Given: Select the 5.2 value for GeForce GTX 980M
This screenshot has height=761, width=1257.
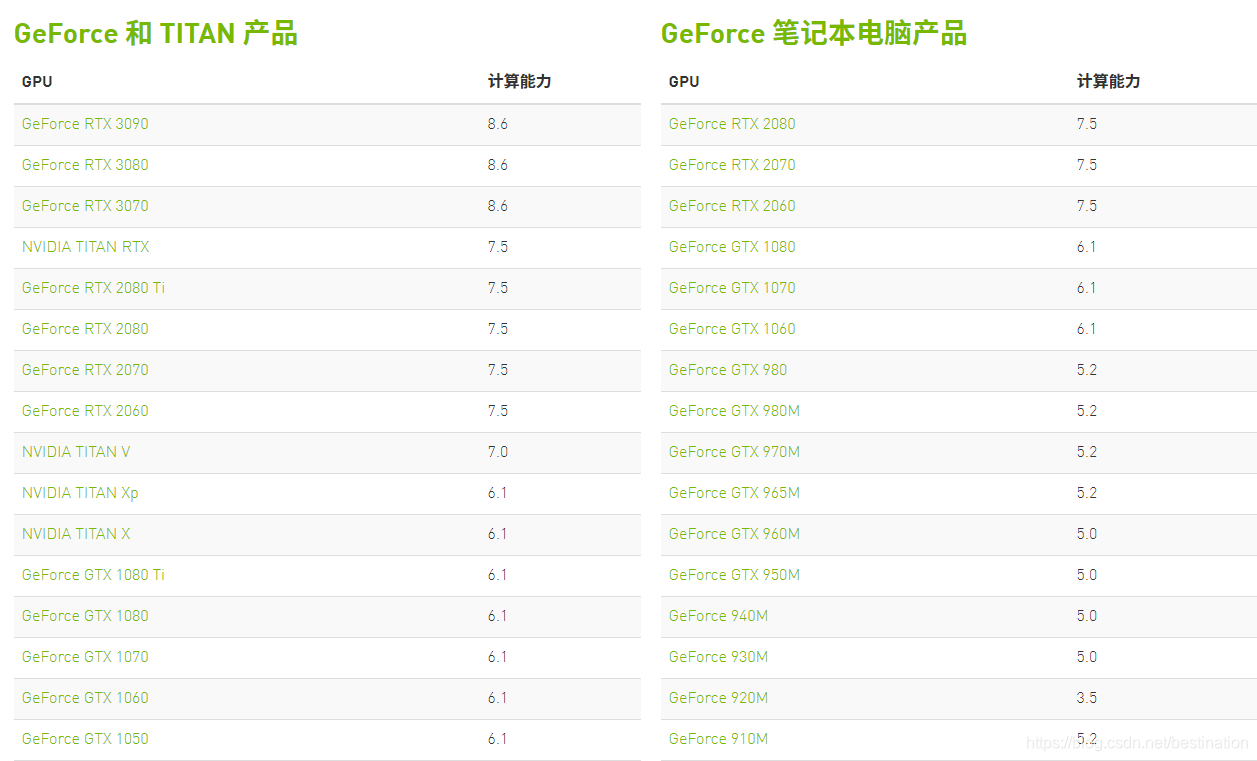Looking at the screenshot, I should tap(1087, 411).
